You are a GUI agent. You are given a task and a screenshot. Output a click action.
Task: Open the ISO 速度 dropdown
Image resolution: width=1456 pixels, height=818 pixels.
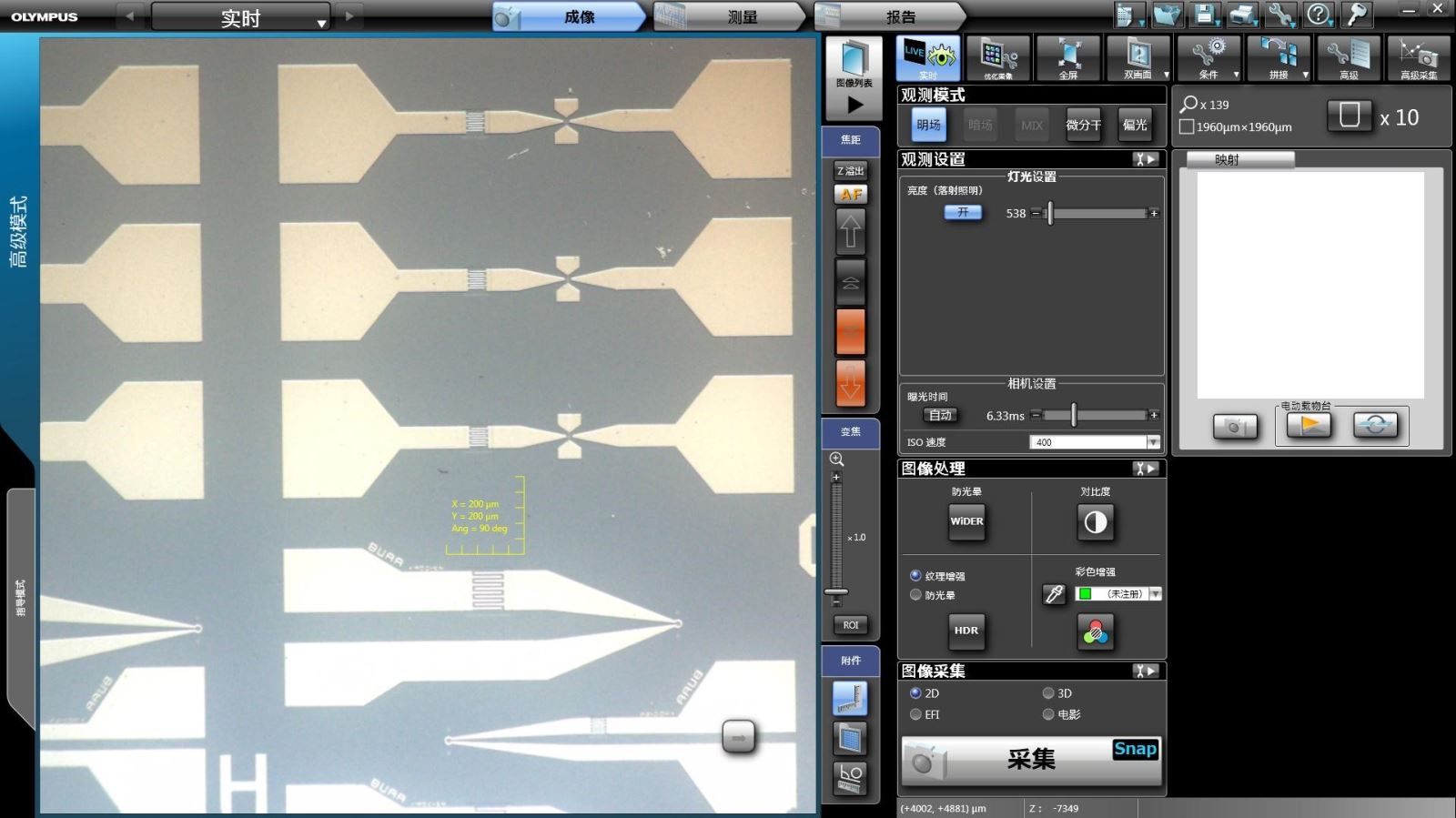(1153, 442)
